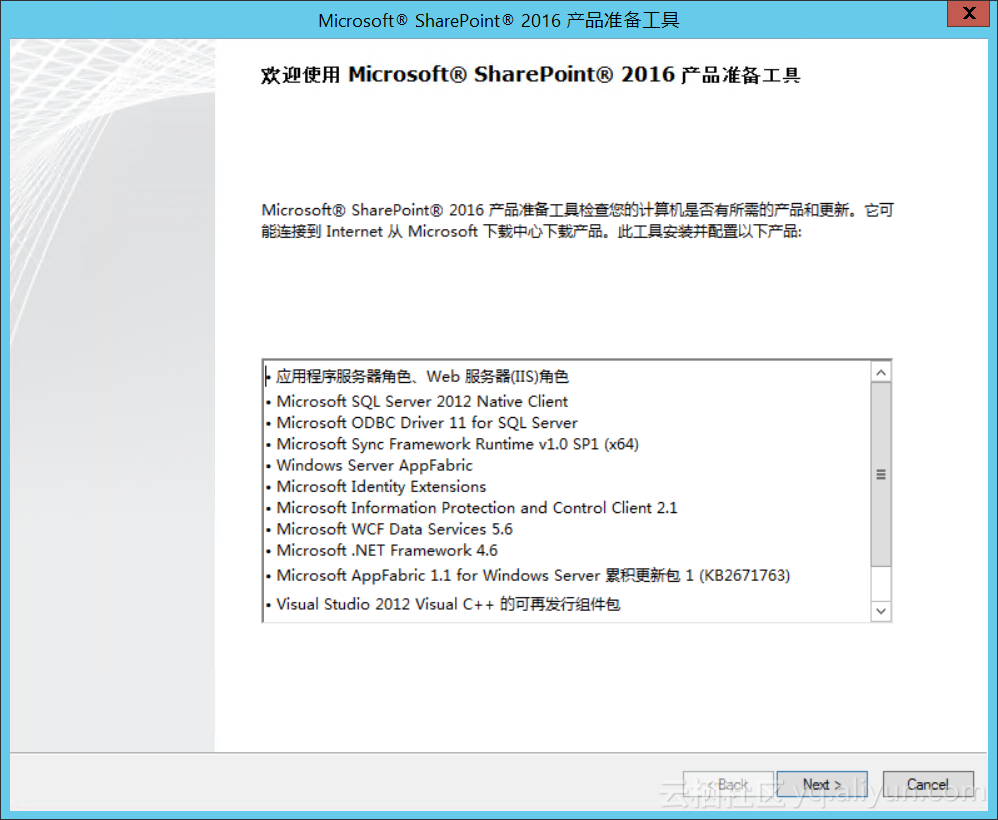Select 'Visual Studio 2012 Visual C++' redistributable line
This screenshot has height=820, width=998.
(443, 604)
